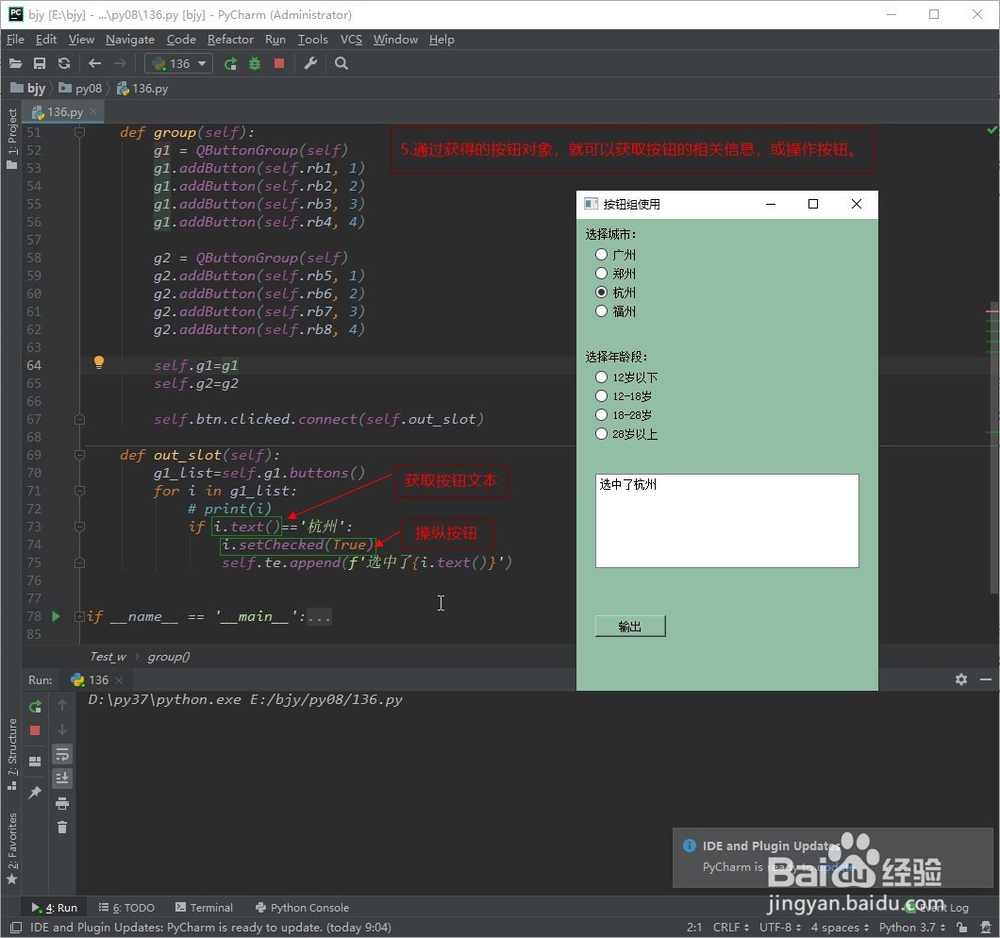Pin the Run tab with the pin icon

coord(35,792)
